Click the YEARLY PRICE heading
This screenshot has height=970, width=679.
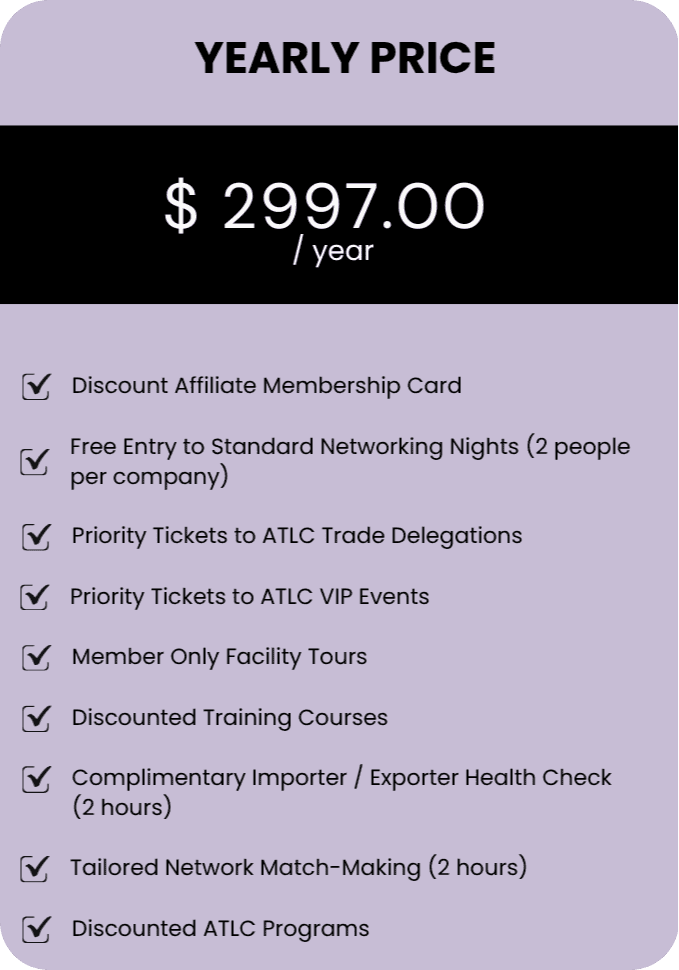click(x=345, y=59)
